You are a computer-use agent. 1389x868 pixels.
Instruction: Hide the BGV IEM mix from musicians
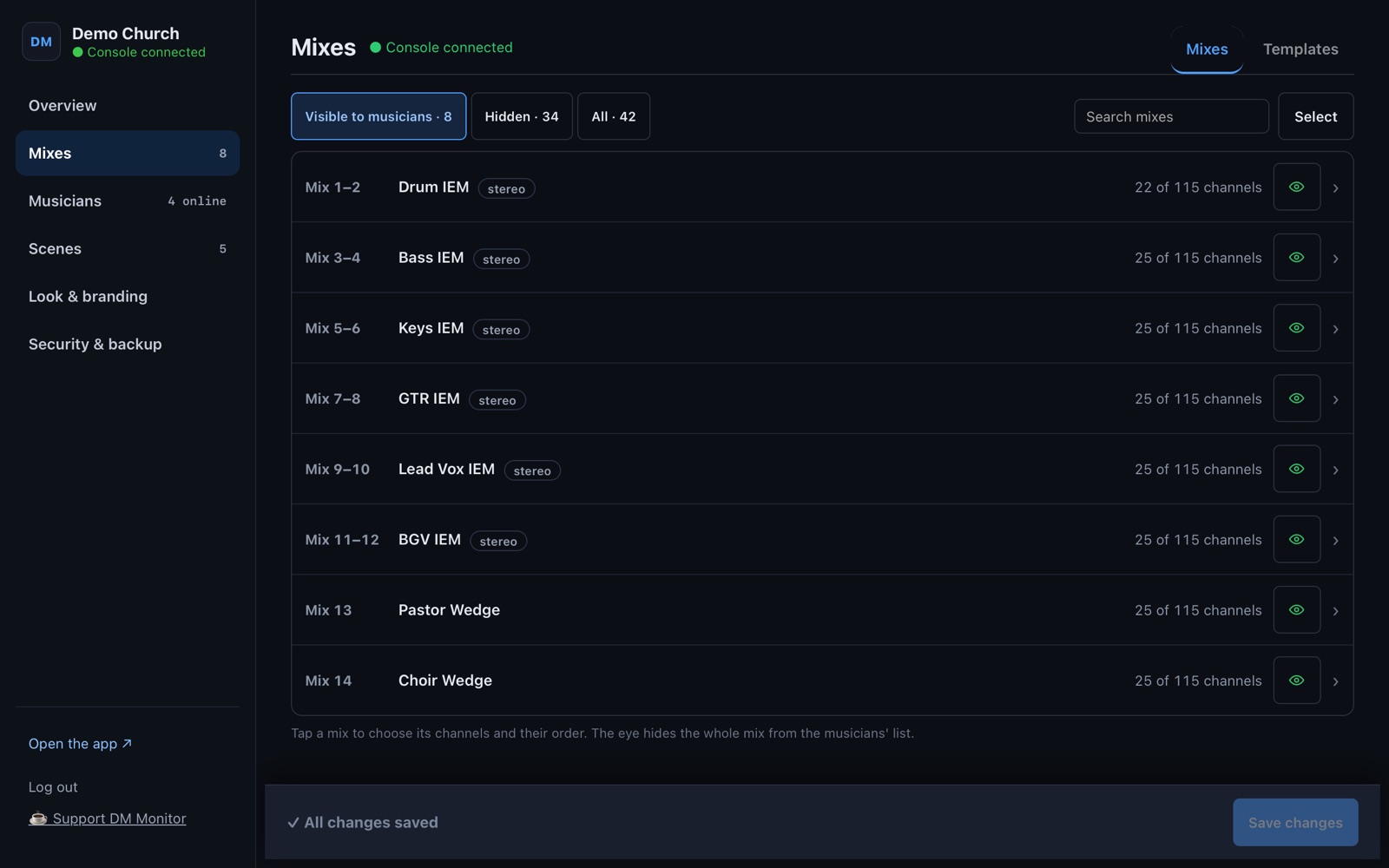(x=1296, y=539)
